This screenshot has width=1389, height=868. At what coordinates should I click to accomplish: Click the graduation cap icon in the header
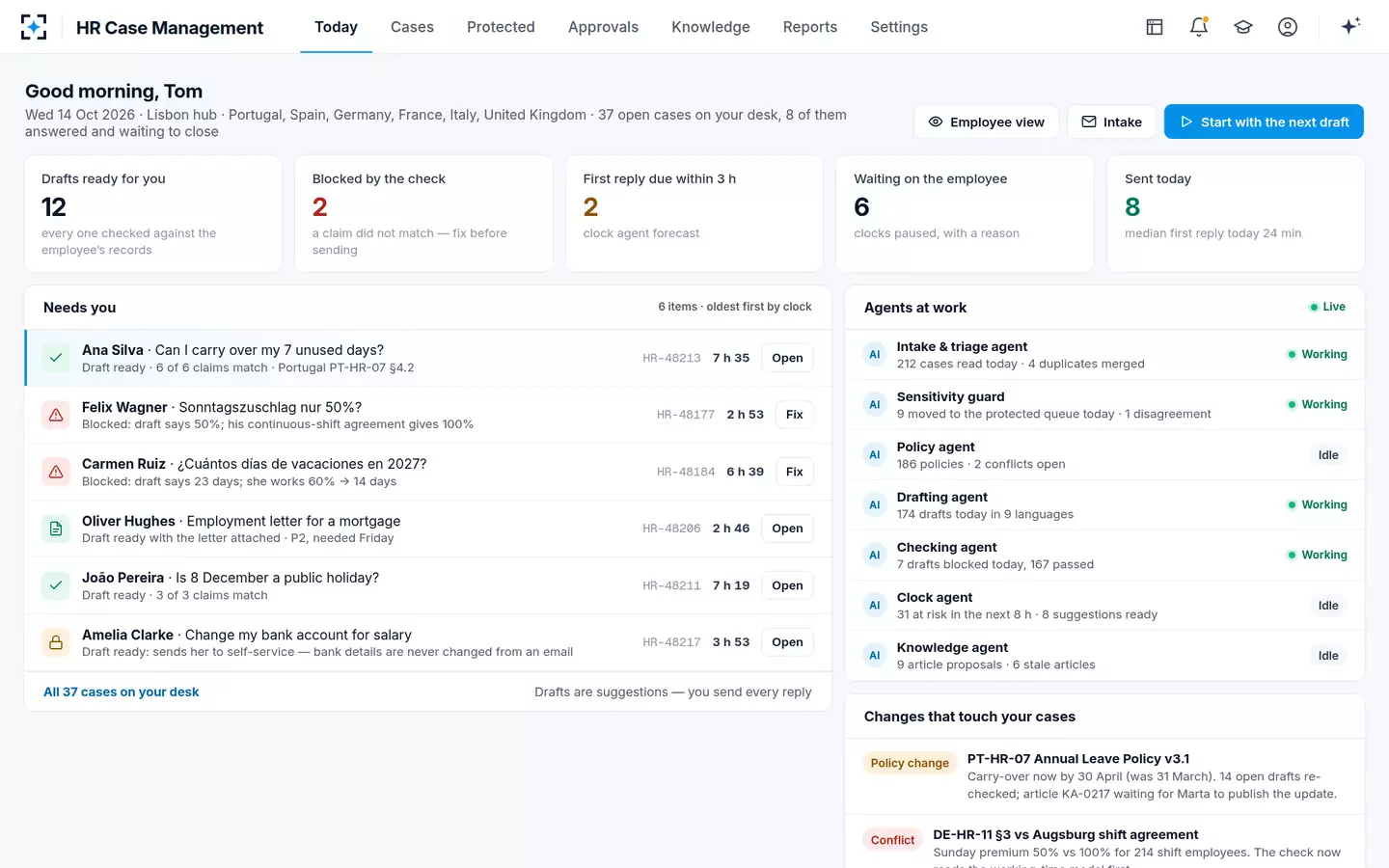1243,27
